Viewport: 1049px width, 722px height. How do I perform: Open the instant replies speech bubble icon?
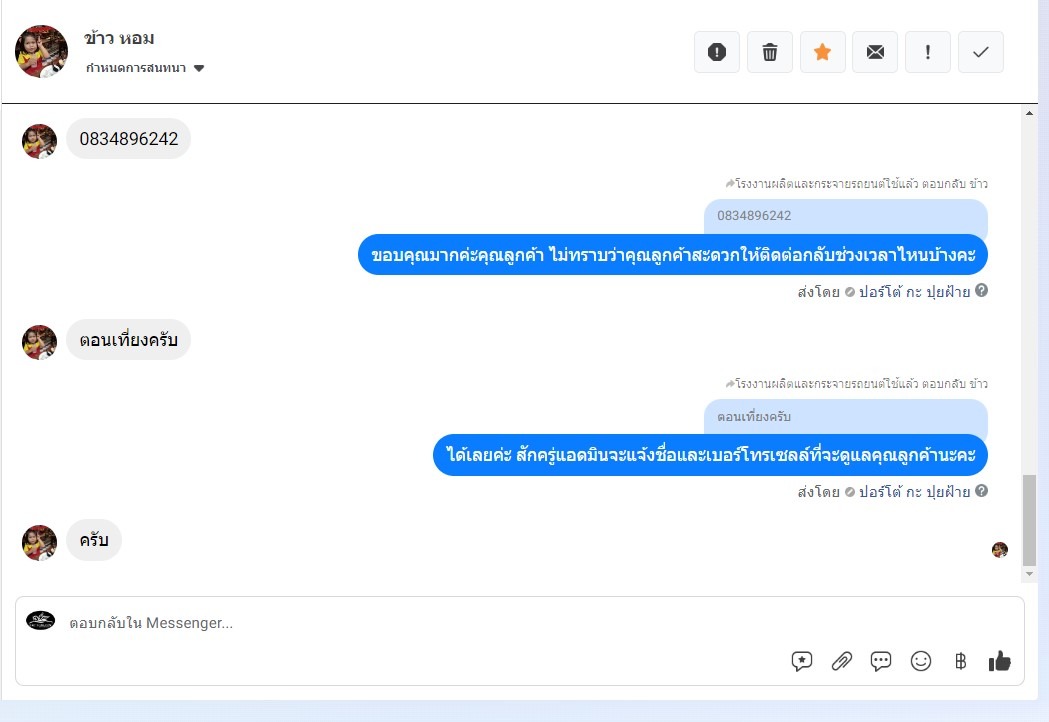(x=881, y=661)
